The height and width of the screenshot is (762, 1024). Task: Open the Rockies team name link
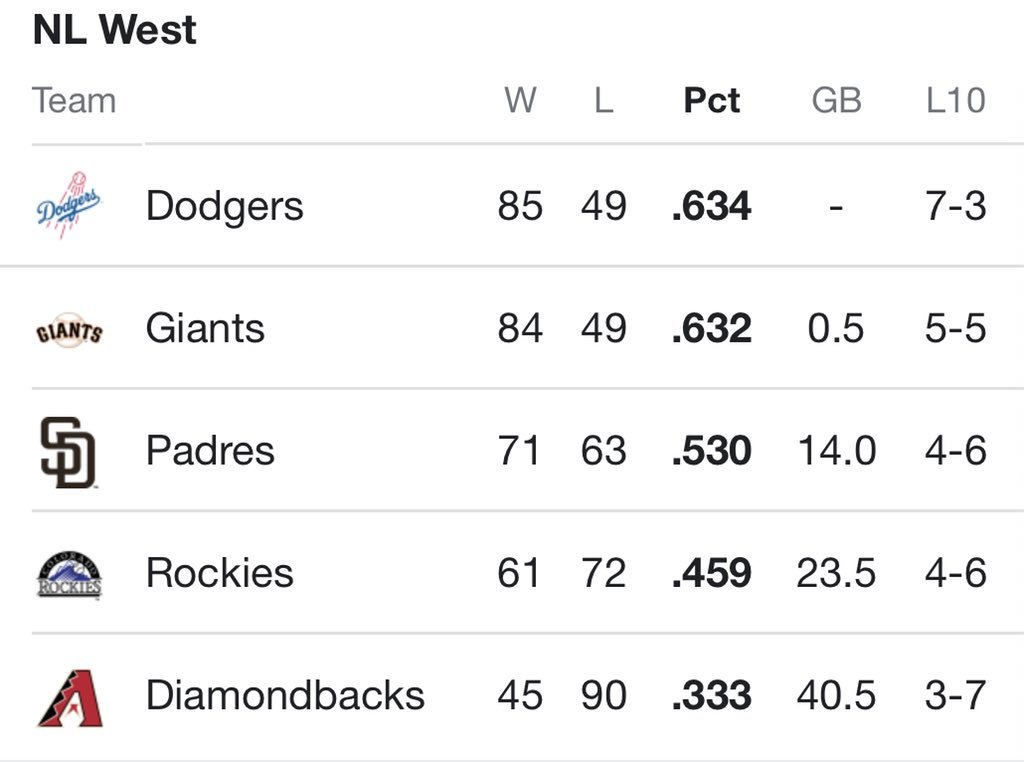tap(219, 573)
